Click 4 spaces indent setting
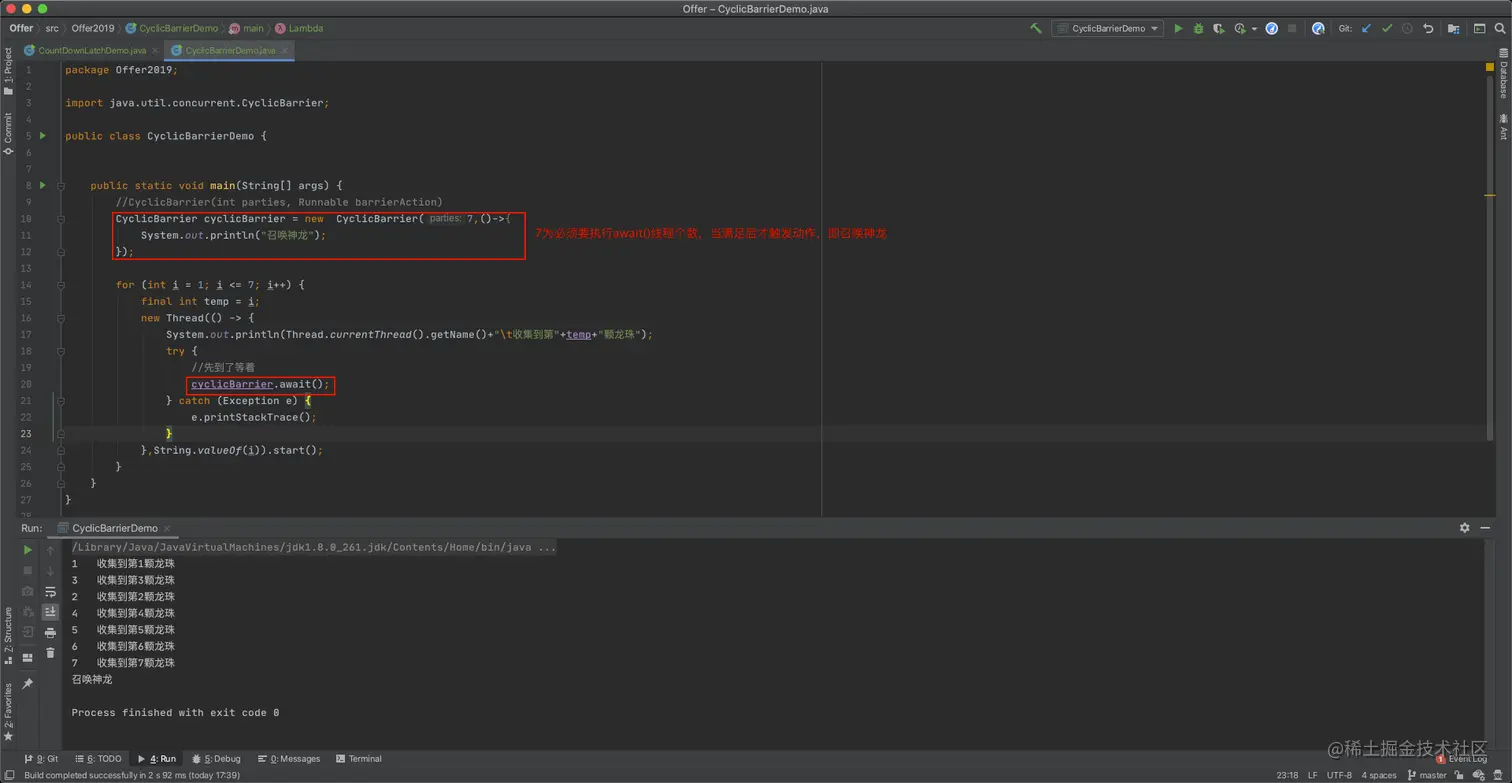1512x783 pixels. pyautogui.click(x=1378, y=775)
